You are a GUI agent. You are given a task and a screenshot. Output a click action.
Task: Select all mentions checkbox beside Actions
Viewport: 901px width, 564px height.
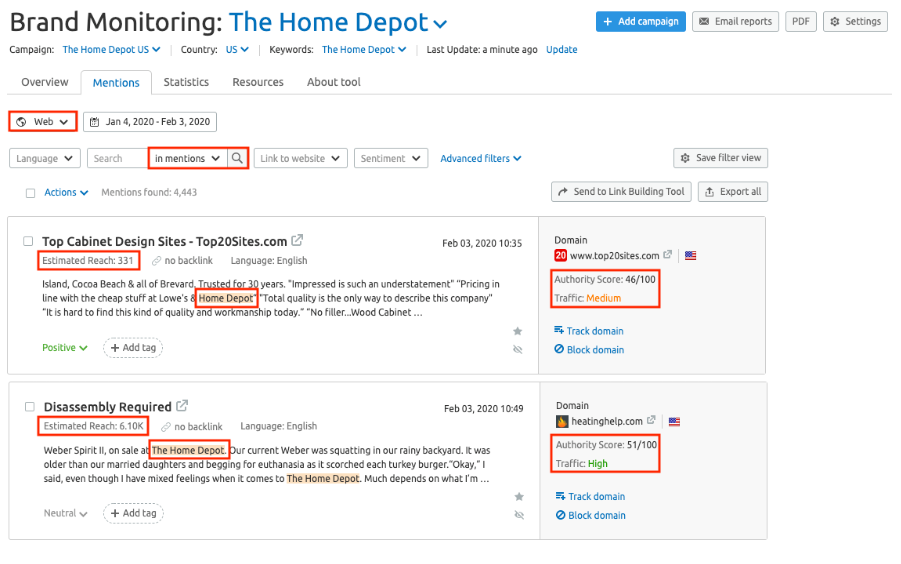[x=30, y=193]
